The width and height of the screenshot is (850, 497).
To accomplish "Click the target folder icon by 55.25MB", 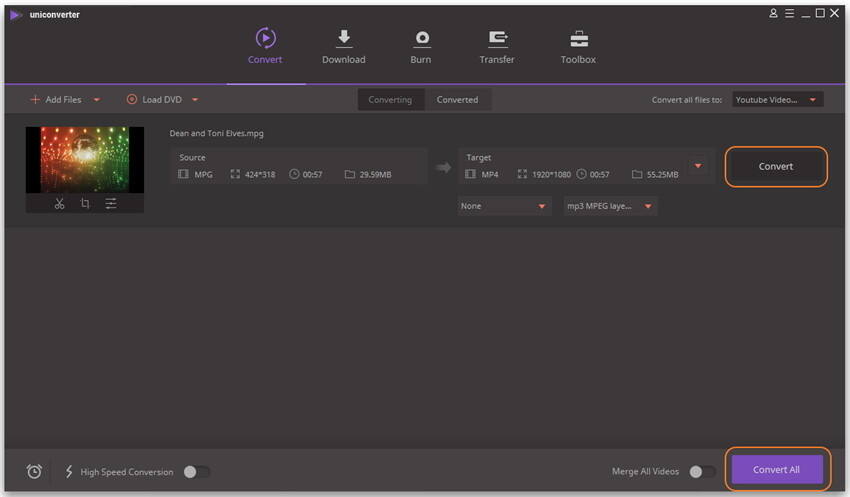I will (637, 174).
